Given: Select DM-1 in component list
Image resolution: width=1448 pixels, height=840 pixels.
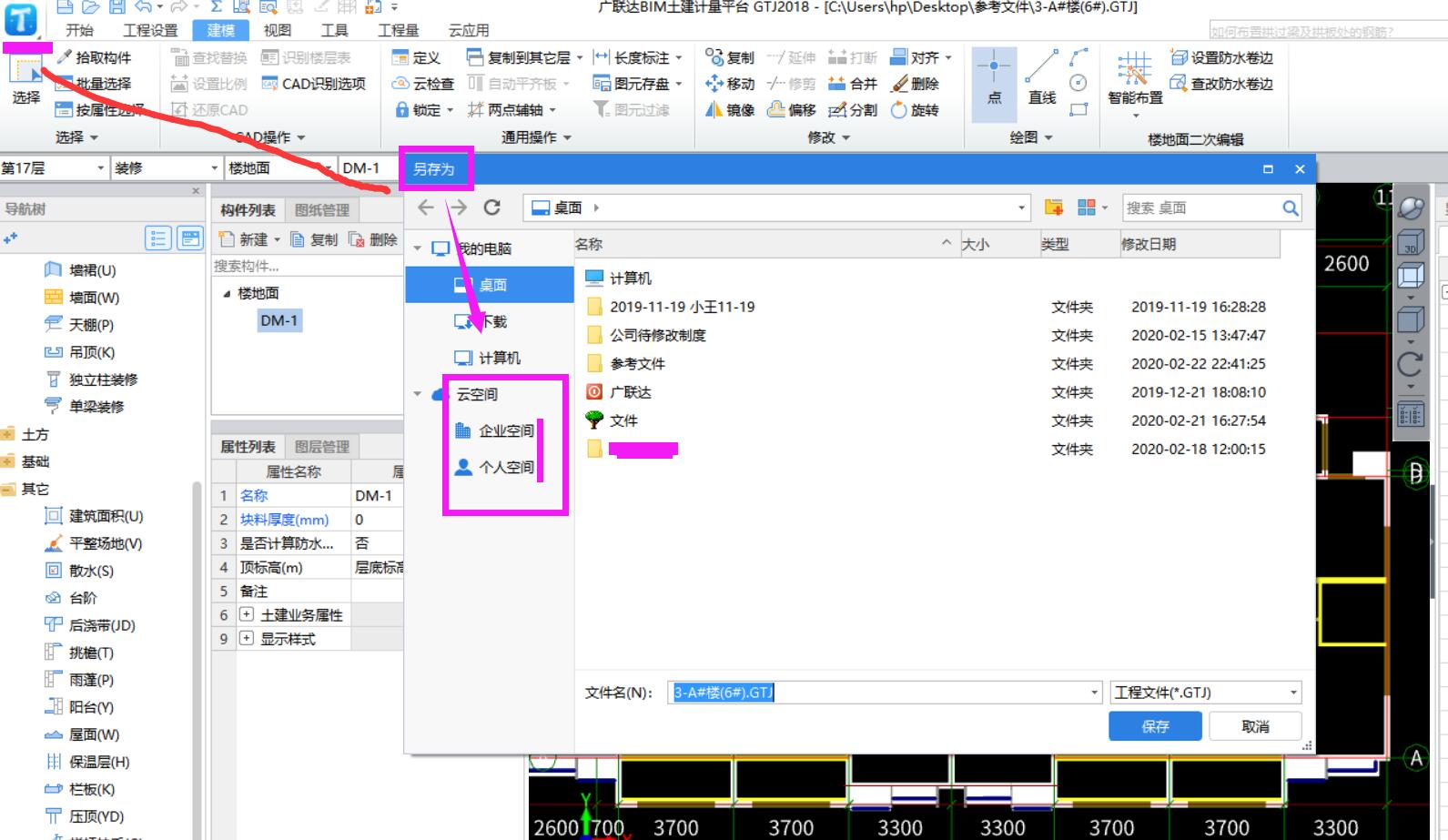Looking at the screenshot, I should click(278, 320).
